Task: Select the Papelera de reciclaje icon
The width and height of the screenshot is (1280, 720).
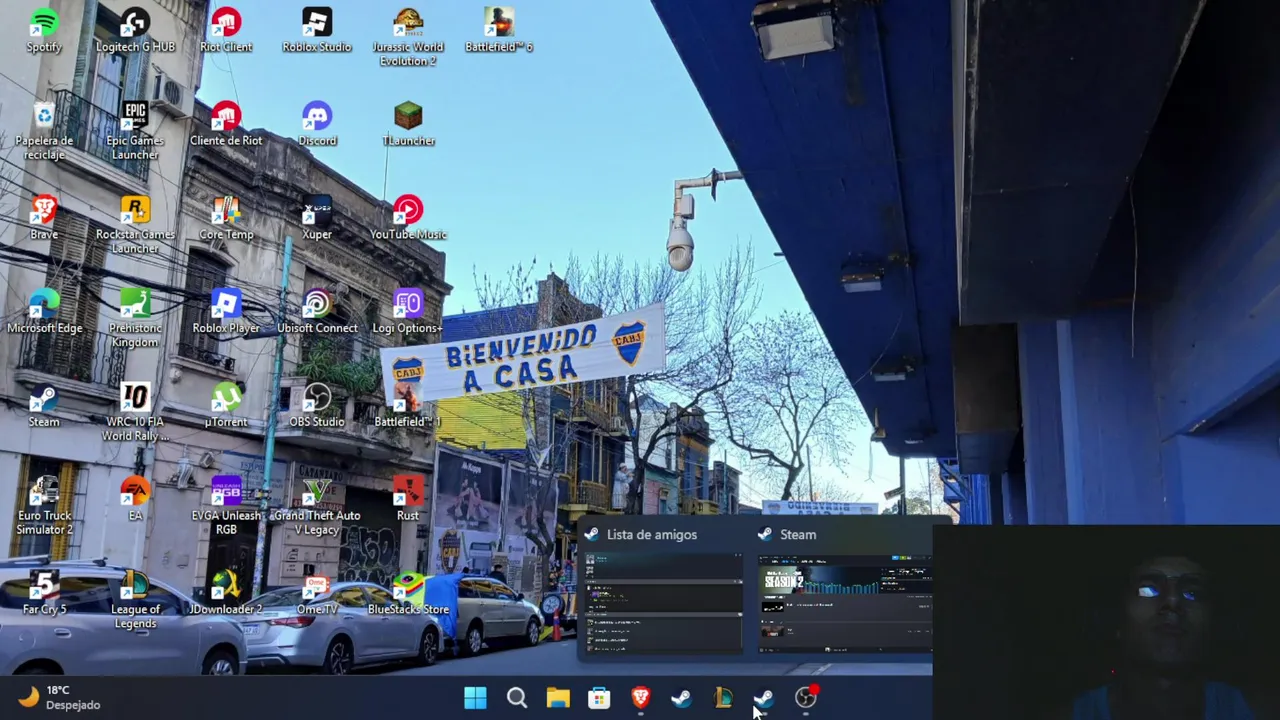Action: coord(44,131)
